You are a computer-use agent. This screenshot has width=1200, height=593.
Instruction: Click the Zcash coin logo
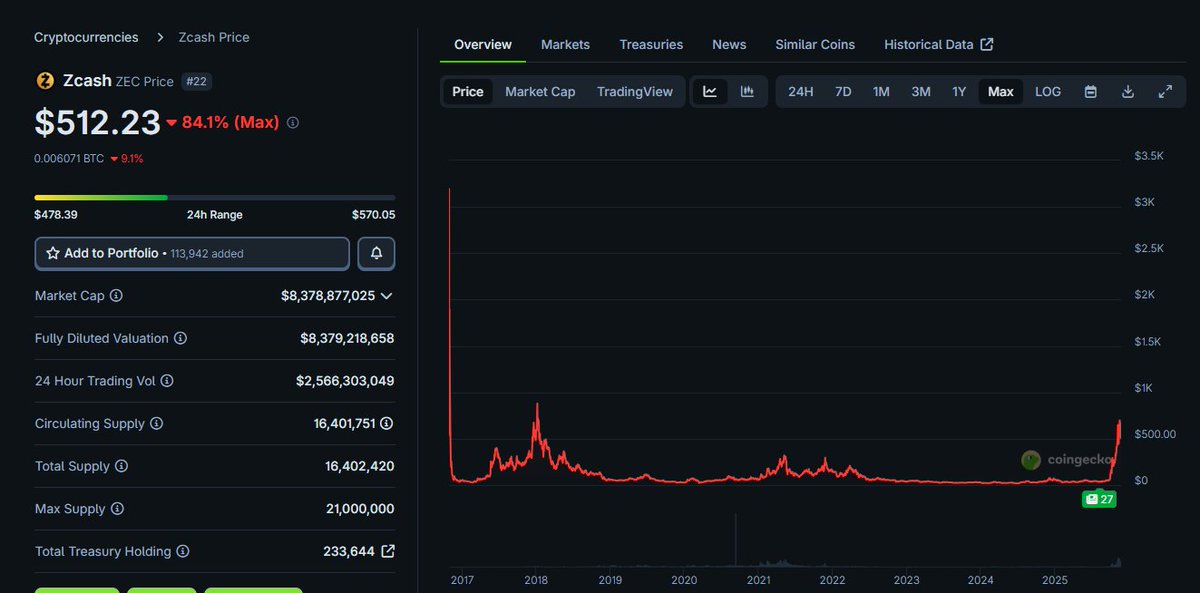coord(44,81)
